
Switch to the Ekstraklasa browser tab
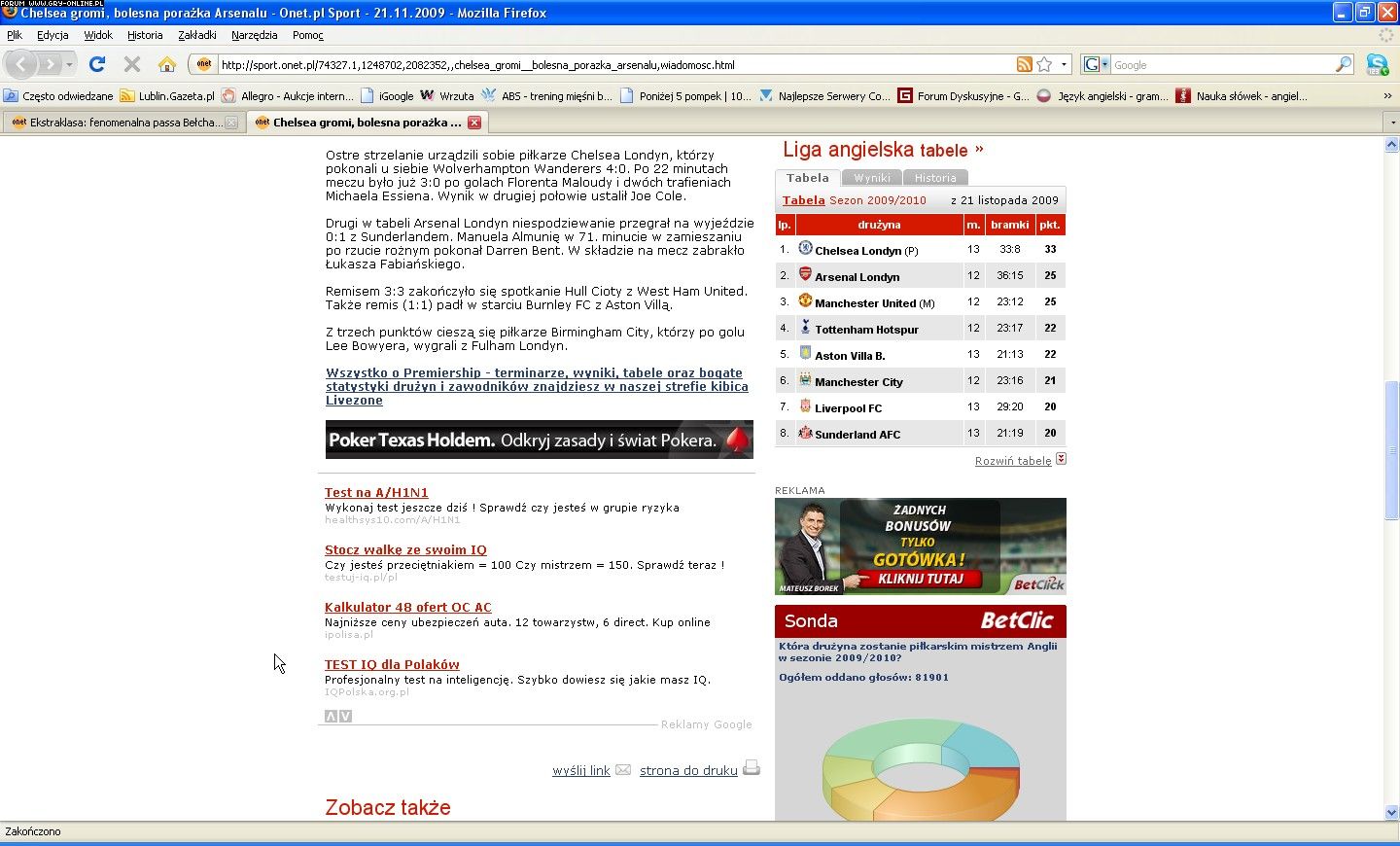[x=123, y=123]
